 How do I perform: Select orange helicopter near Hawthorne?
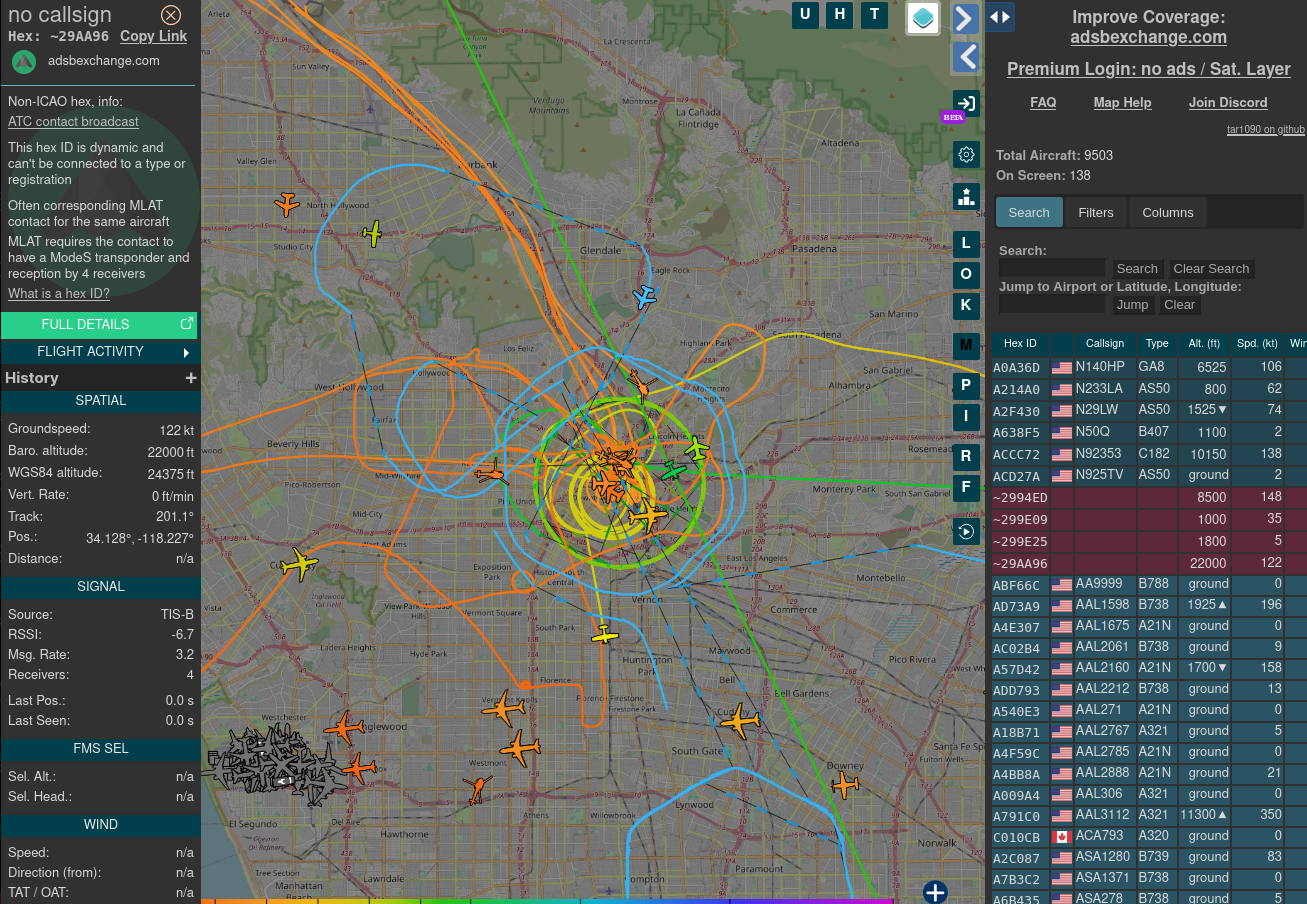[x=478, y=790]
